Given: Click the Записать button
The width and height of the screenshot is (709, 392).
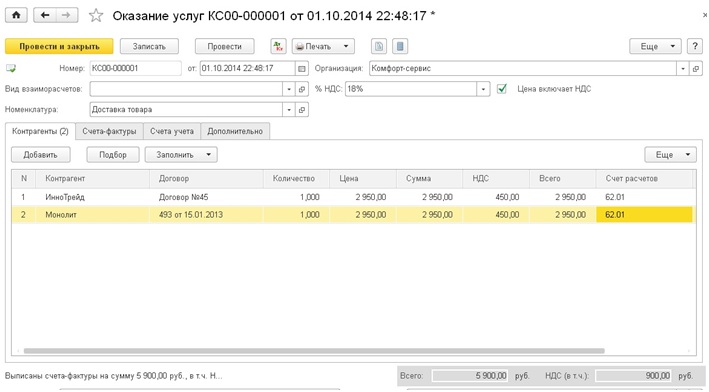Looking at the screenshot, I should click(149, 46).
